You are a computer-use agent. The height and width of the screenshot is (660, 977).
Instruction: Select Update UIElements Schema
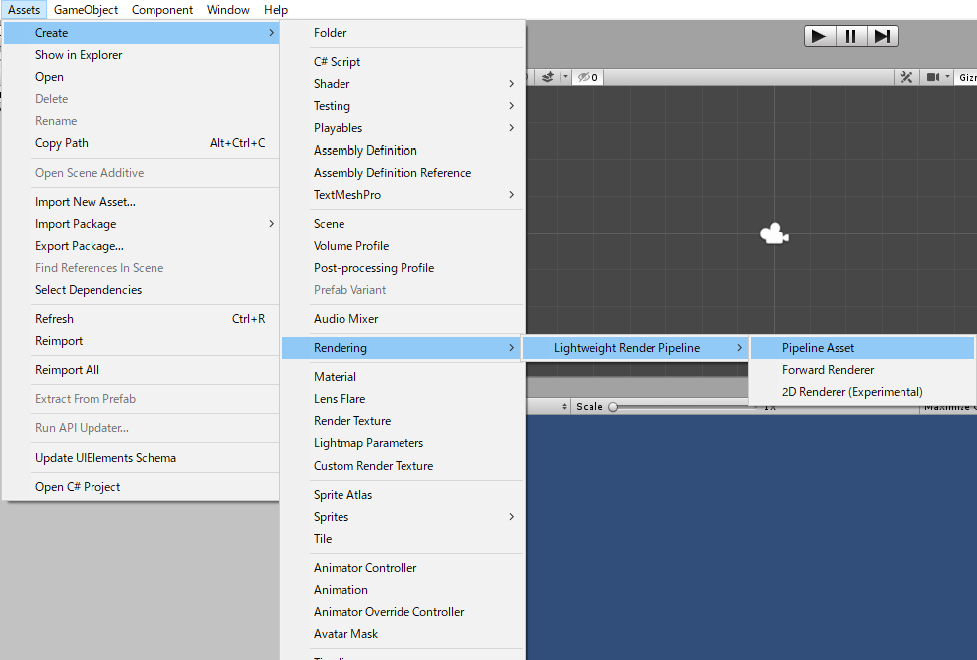pos(141,458)
